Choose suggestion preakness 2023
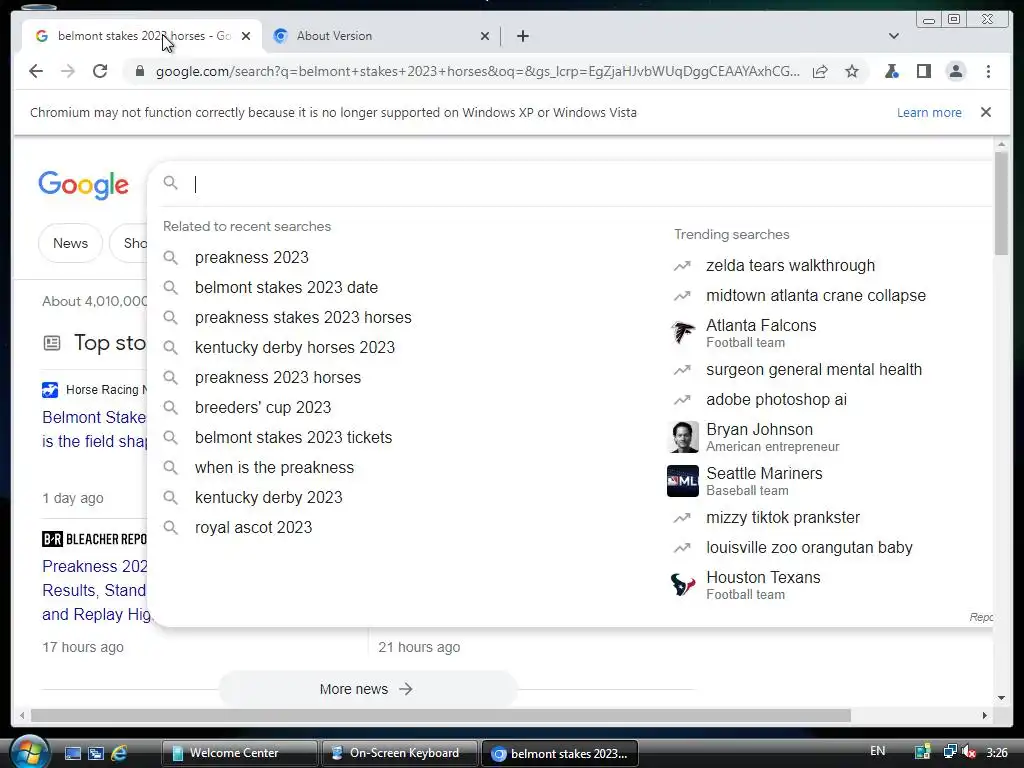 [x=251, y=257]
